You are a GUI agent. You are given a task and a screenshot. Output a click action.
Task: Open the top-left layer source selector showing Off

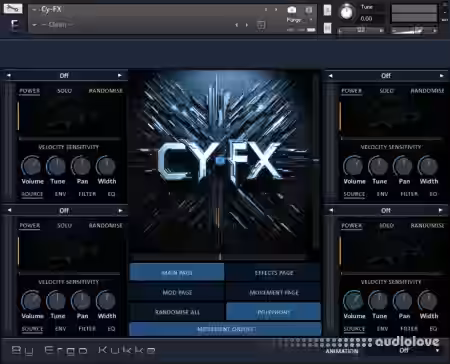click(x=64, y=76)
